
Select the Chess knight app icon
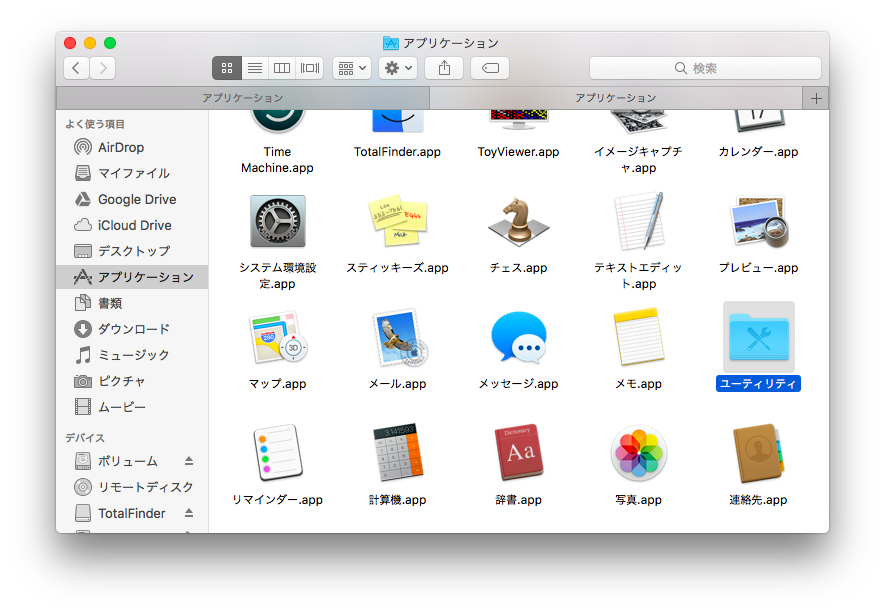(518, 221)
